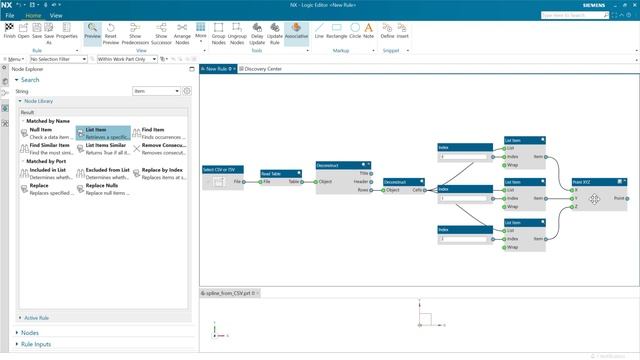Click Select CSV or TSV node header

pos(223,169)
